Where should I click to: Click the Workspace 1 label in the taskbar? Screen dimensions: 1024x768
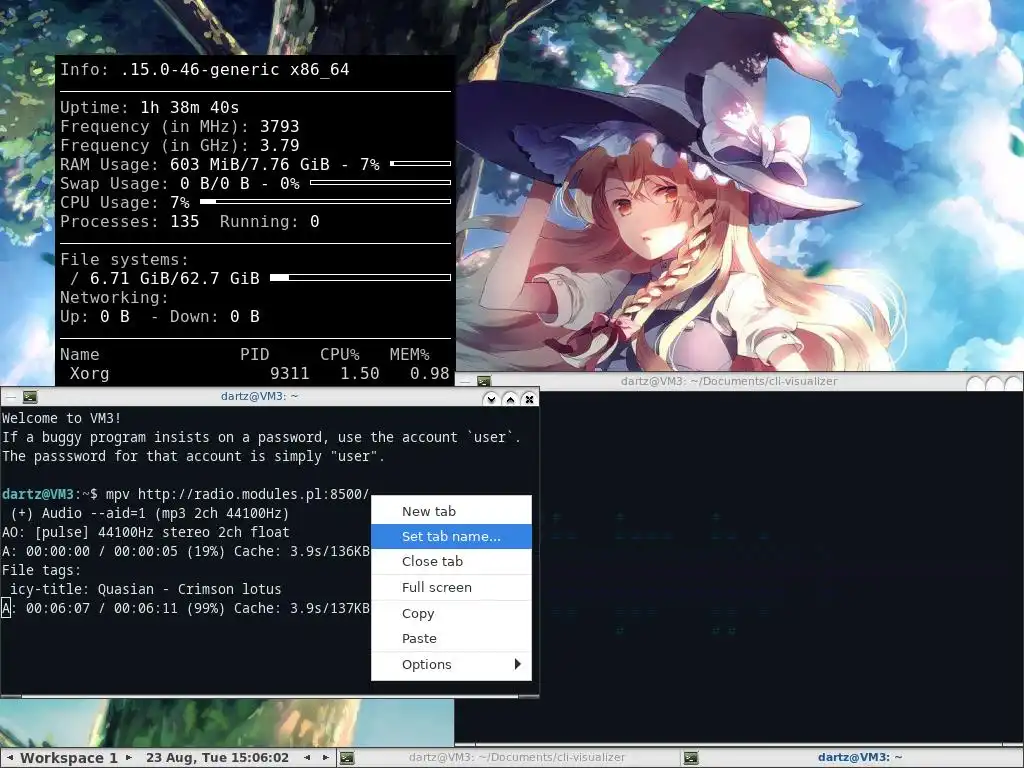[69, 758]
